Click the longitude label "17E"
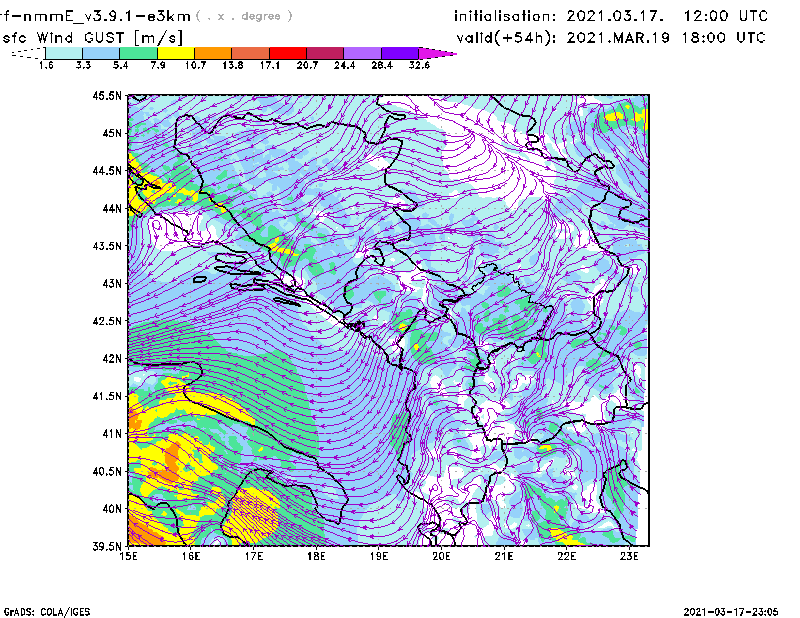800x618 pixels. [x=254, y=556]
